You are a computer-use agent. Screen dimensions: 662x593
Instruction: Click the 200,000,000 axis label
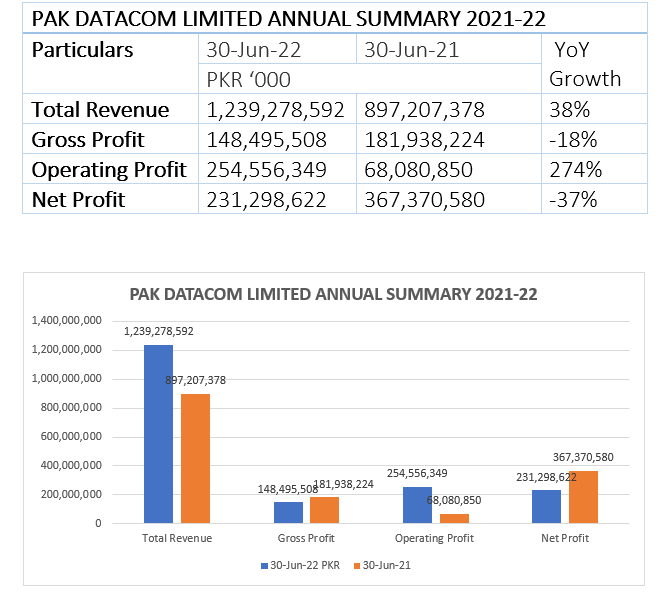pyautogui.click(x=71, y=494)
